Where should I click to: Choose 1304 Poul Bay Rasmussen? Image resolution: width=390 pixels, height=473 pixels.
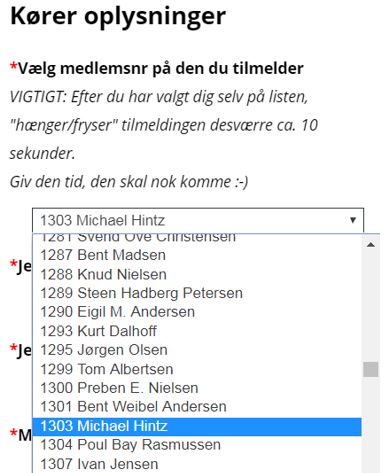pos(197,445)
